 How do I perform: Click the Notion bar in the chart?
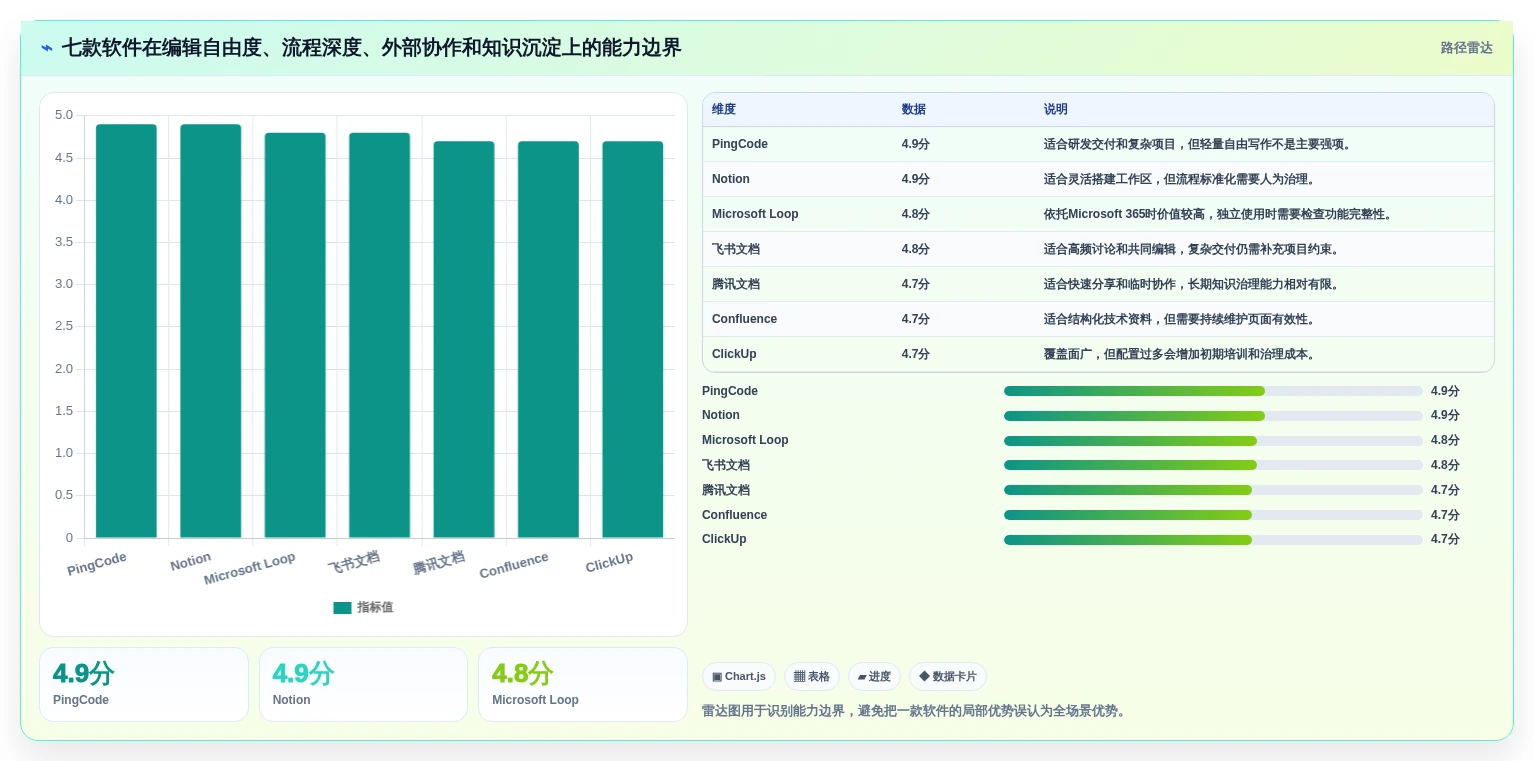(x=211, y=331)
